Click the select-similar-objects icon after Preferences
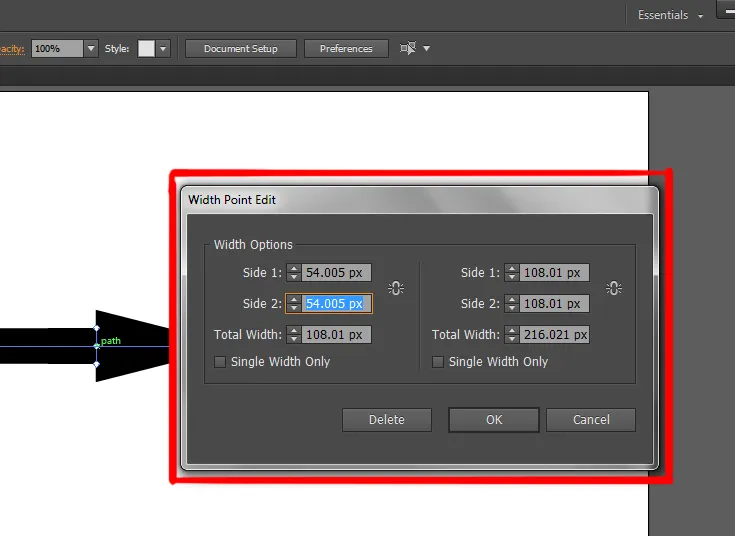Screen dimensions: 735x536 click(x=407, y=48)
